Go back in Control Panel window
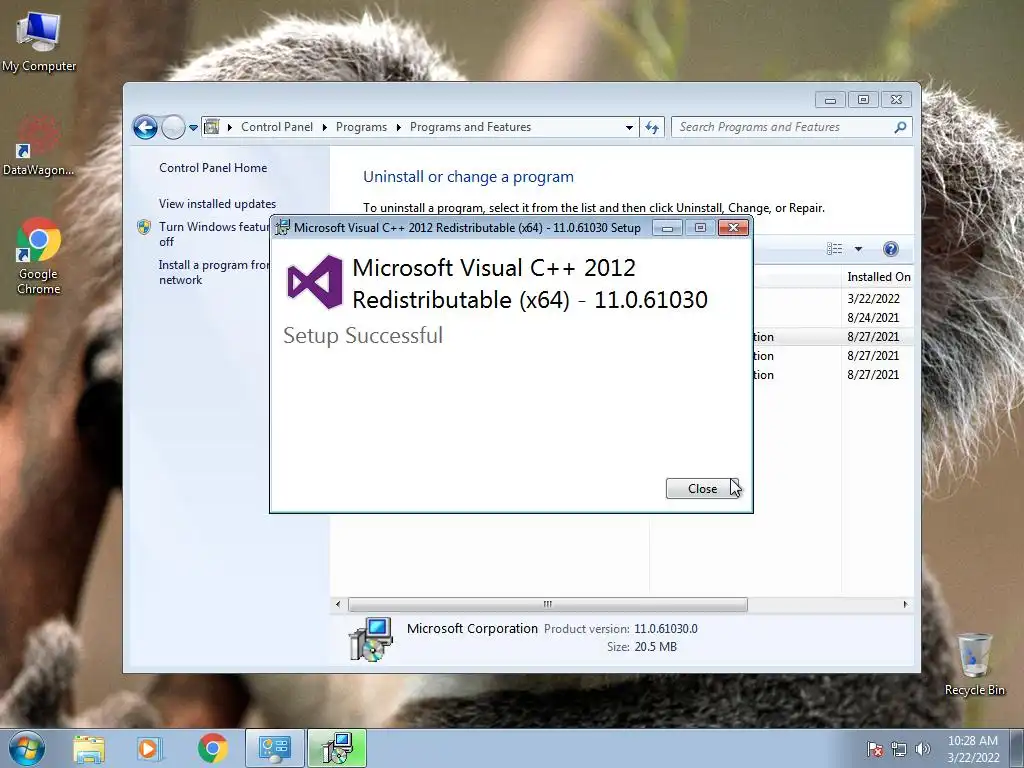 [145, 127]
